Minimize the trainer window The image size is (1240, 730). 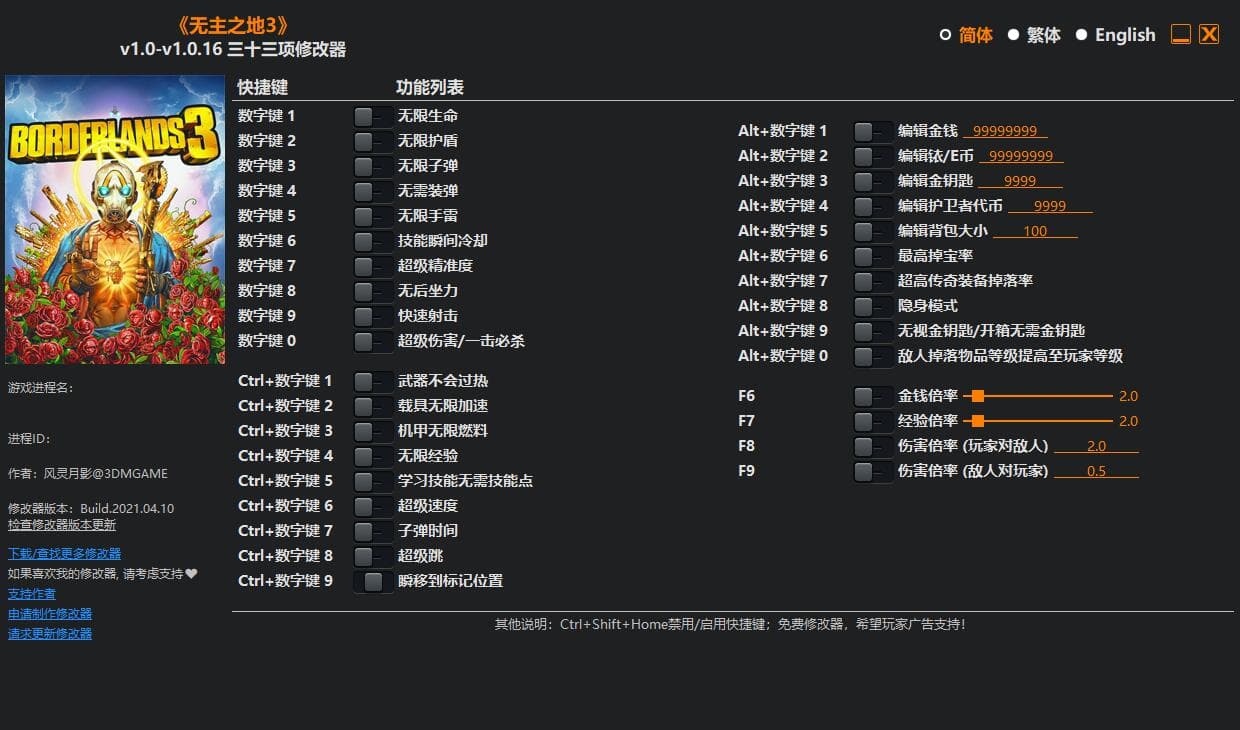pos(1181,35)
